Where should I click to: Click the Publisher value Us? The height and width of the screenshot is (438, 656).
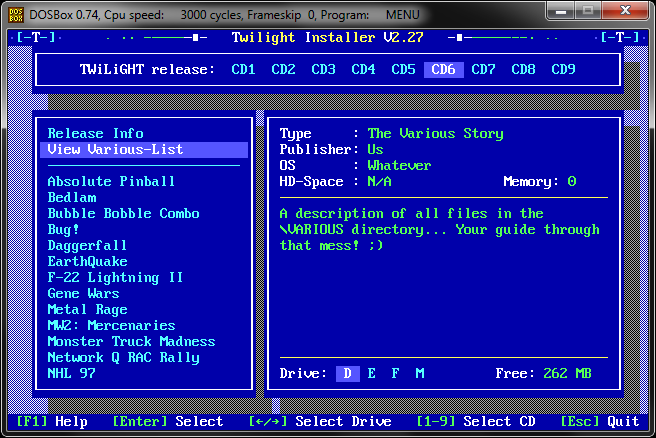pyautogui.click(x=375, y=150)
